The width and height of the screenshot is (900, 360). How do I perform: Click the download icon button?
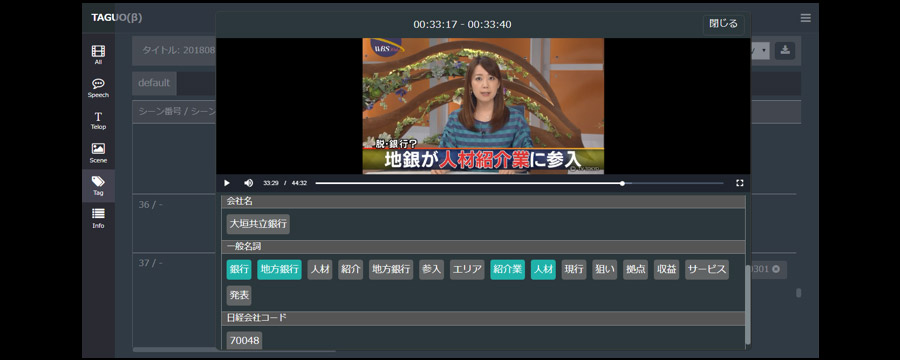pos(785,51)
